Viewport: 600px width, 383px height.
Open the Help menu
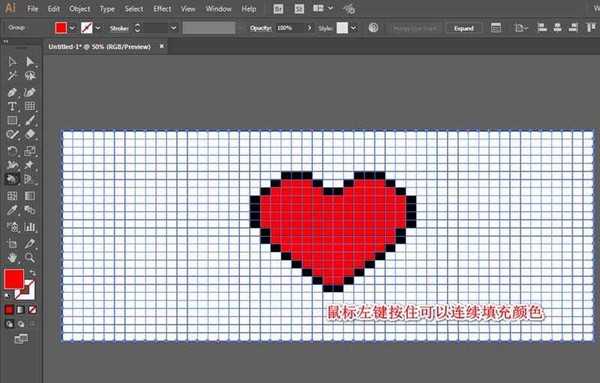249,8
